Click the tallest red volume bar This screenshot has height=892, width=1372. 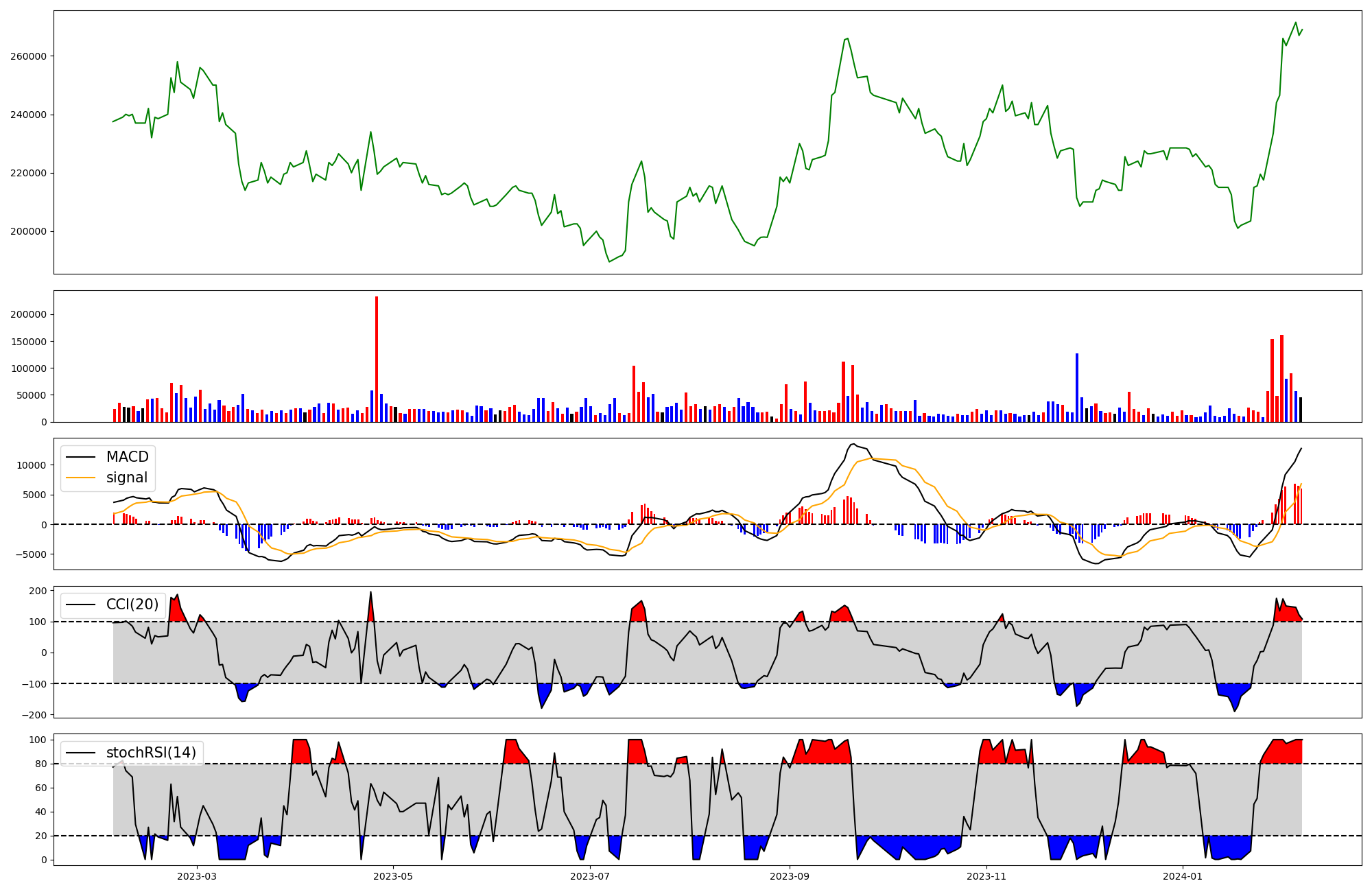(377, 357)
